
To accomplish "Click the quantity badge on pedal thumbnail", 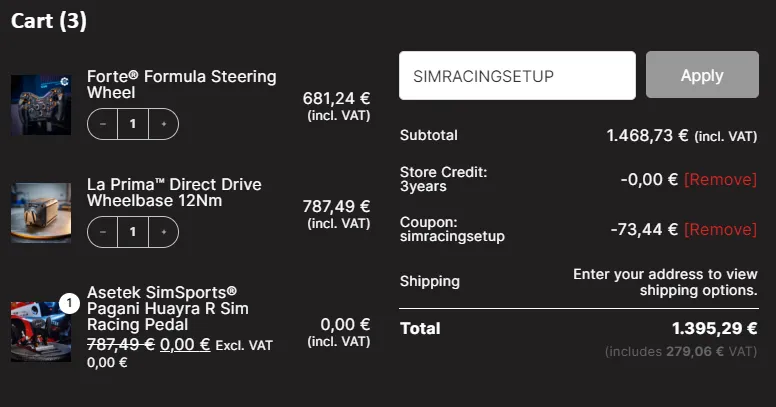I will [69, 302].
